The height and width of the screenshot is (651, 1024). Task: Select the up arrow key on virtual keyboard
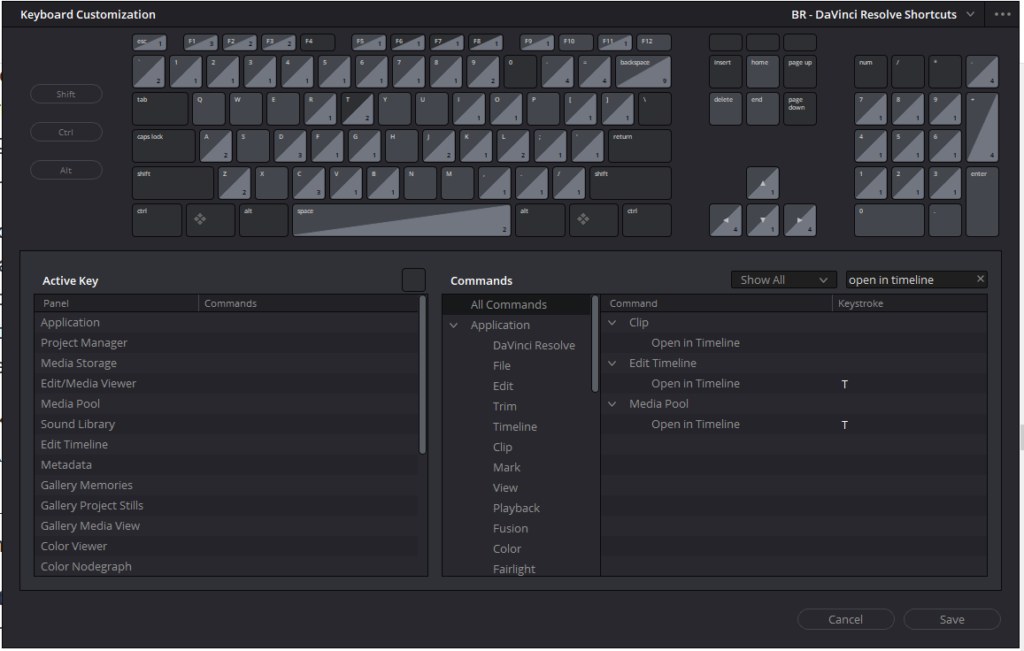tap(762, 183)
